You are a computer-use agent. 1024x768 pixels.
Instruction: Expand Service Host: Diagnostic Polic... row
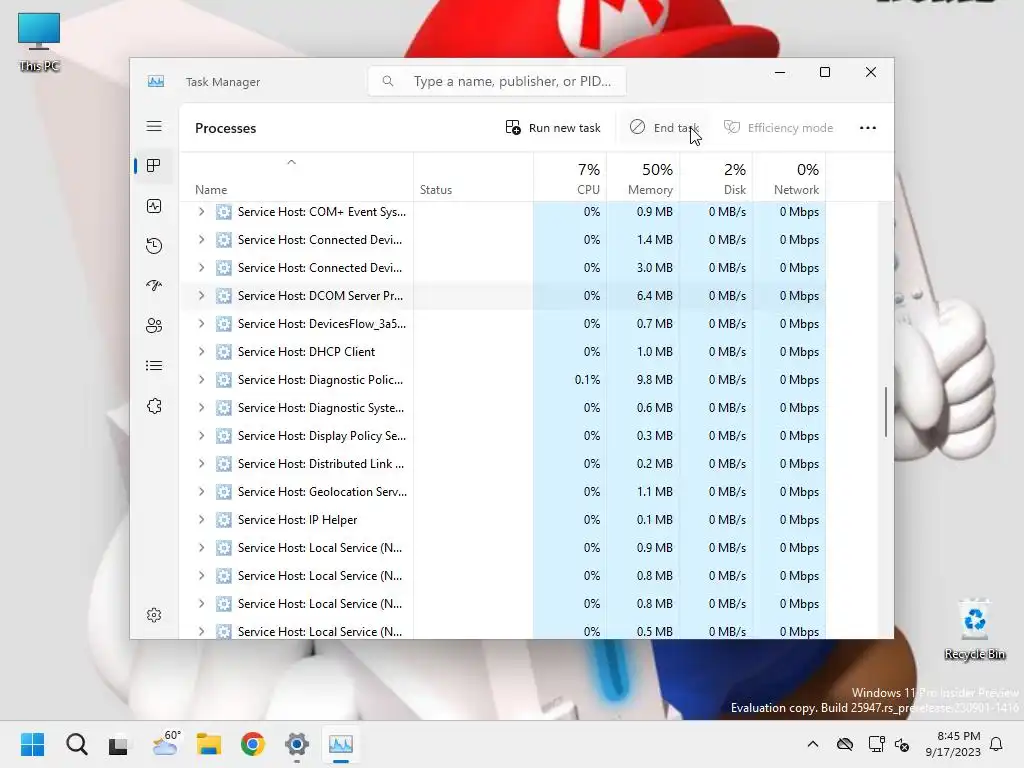201,380
